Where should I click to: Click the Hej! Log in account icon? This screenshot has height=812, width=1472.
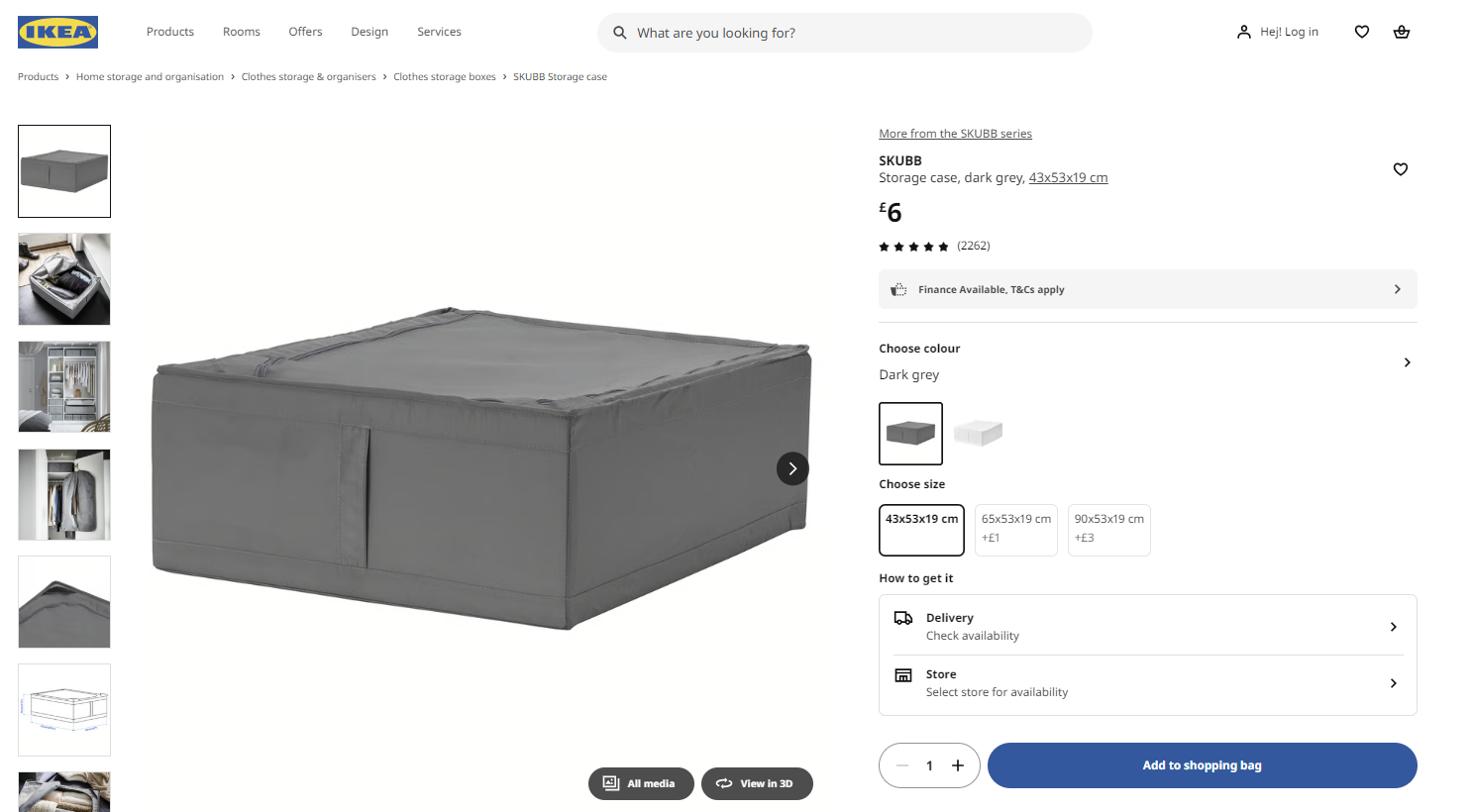[1244, 32]
